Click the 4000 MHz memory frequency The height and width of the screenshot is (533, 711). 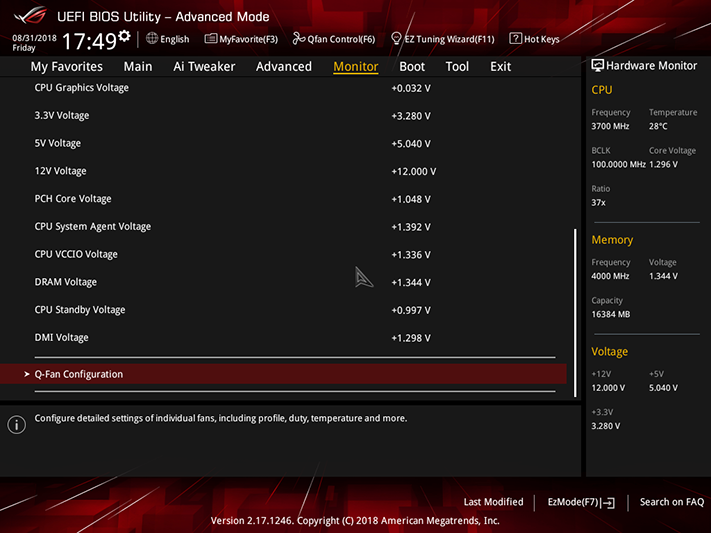[x=610, y=276]
